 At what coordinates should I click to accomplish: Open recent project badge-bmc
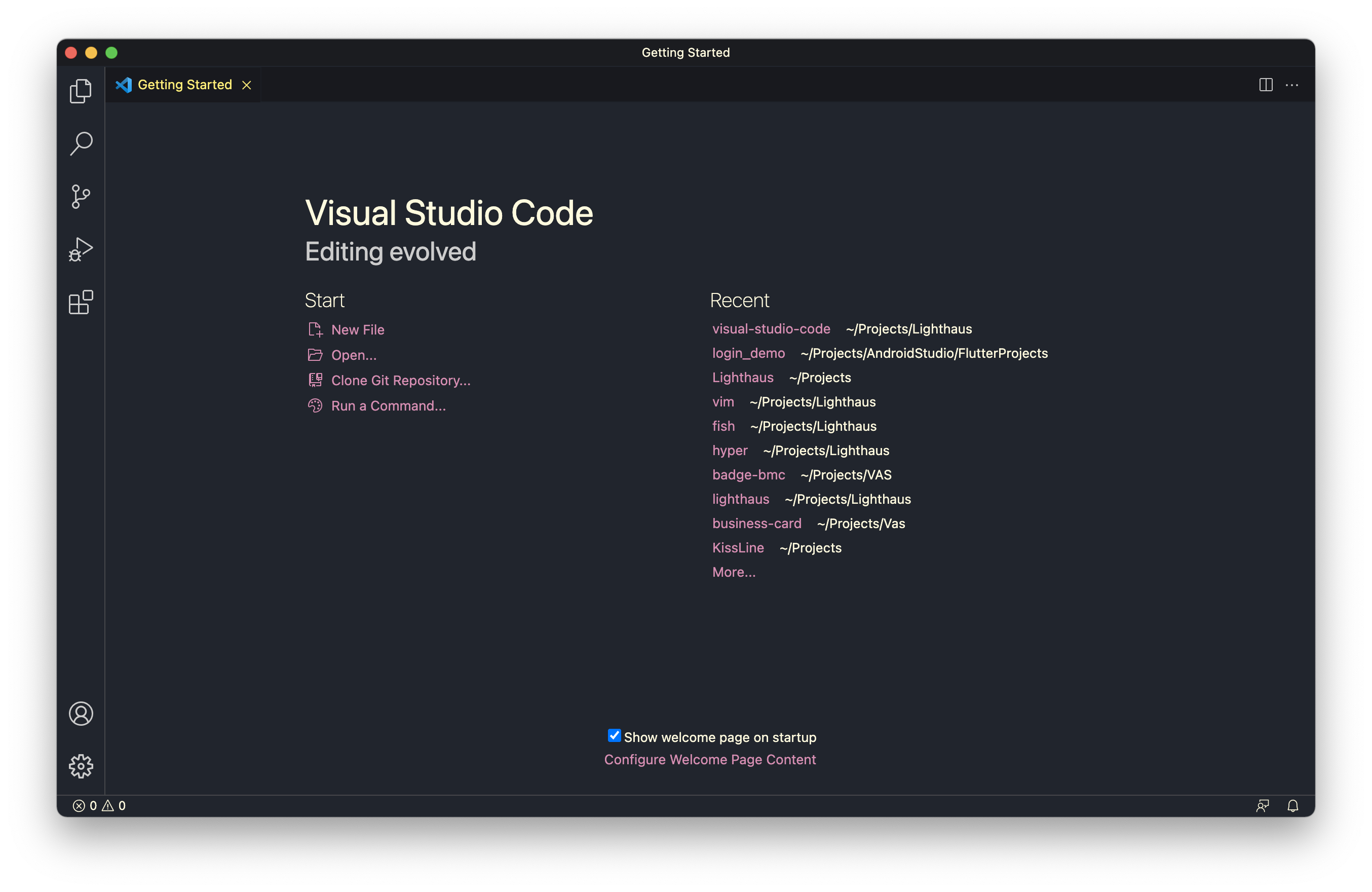coord(748,474)
